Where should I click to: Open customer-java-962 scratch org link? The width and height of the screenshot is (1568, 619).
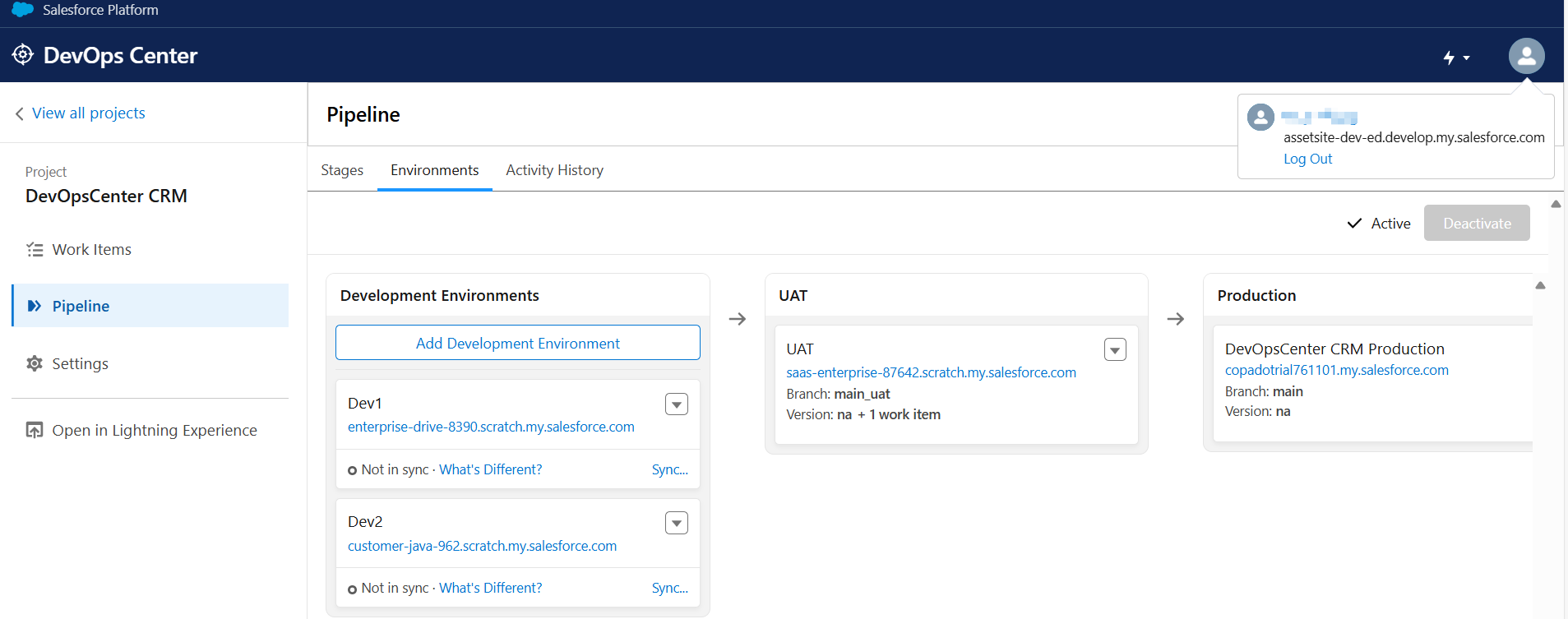click(482, 546)
